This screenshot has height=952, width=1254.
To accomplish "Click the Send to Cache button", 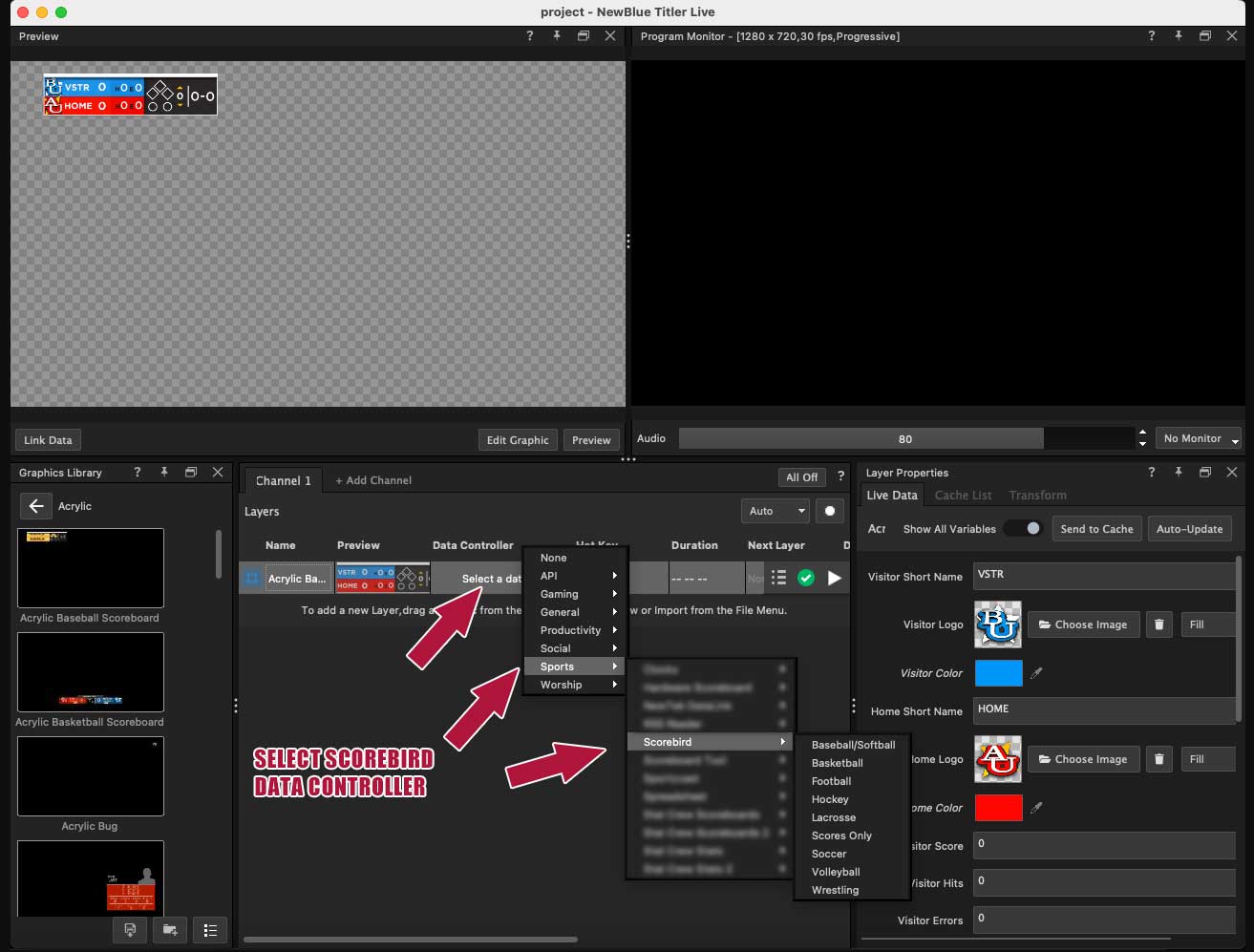I will [1096, 529].
